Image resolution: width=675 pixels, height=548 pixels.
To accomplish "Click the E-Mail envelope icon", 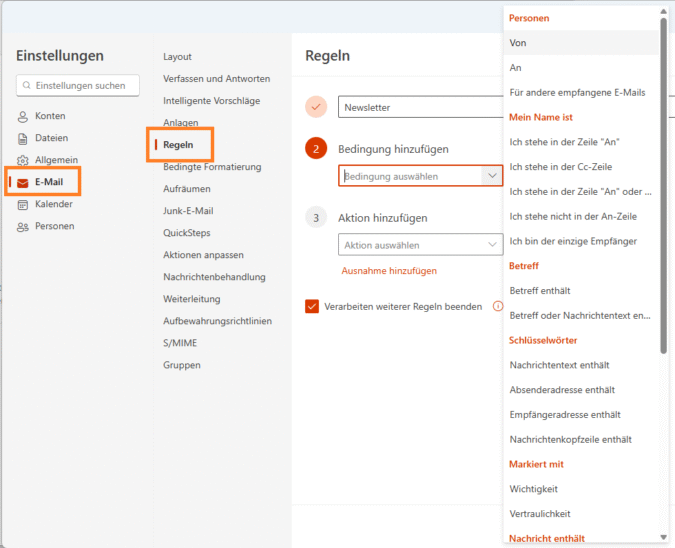I will (x=23, y=182).
